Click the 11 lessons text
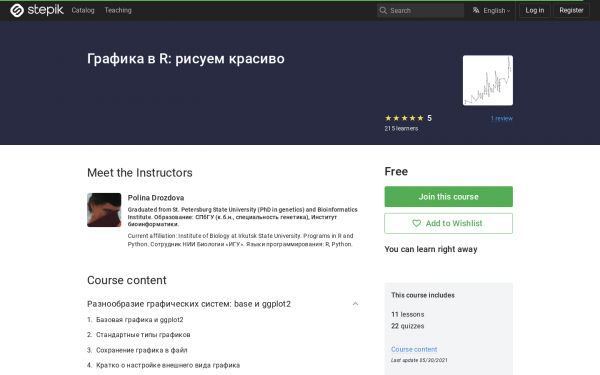This screenshot has height=375, width=600. (408, 314)
